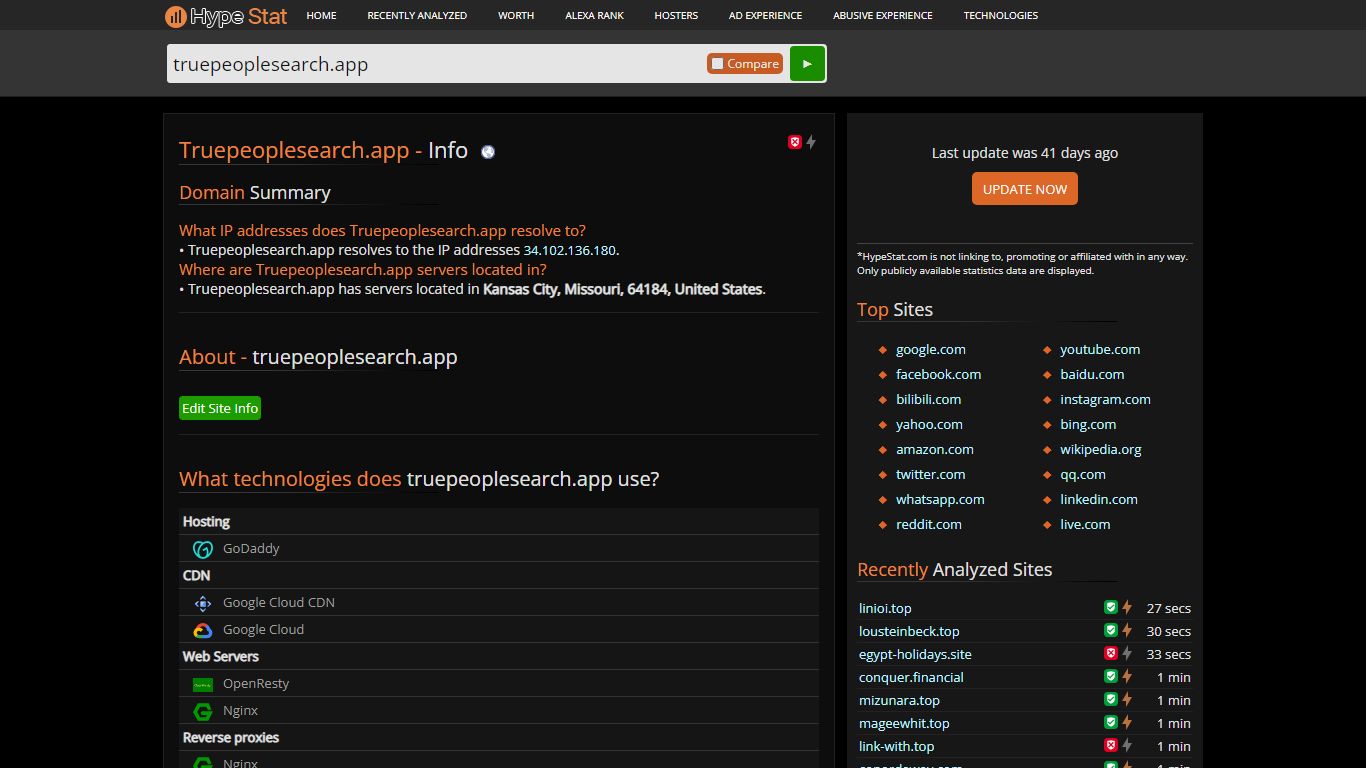1366x768 pixels.
Task: Open the GoDaddy technology entry
Action: pos(251,549)
